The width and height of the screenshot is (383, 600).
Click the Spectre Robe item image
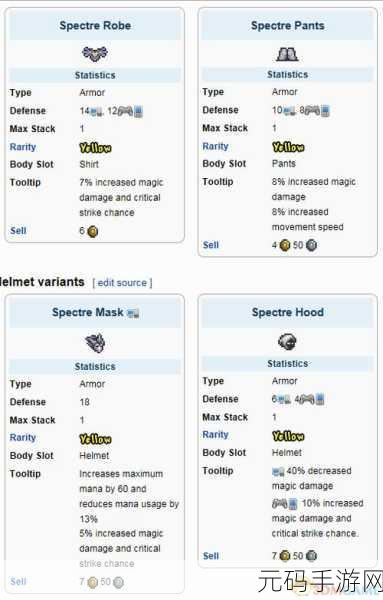click(95, 54)
